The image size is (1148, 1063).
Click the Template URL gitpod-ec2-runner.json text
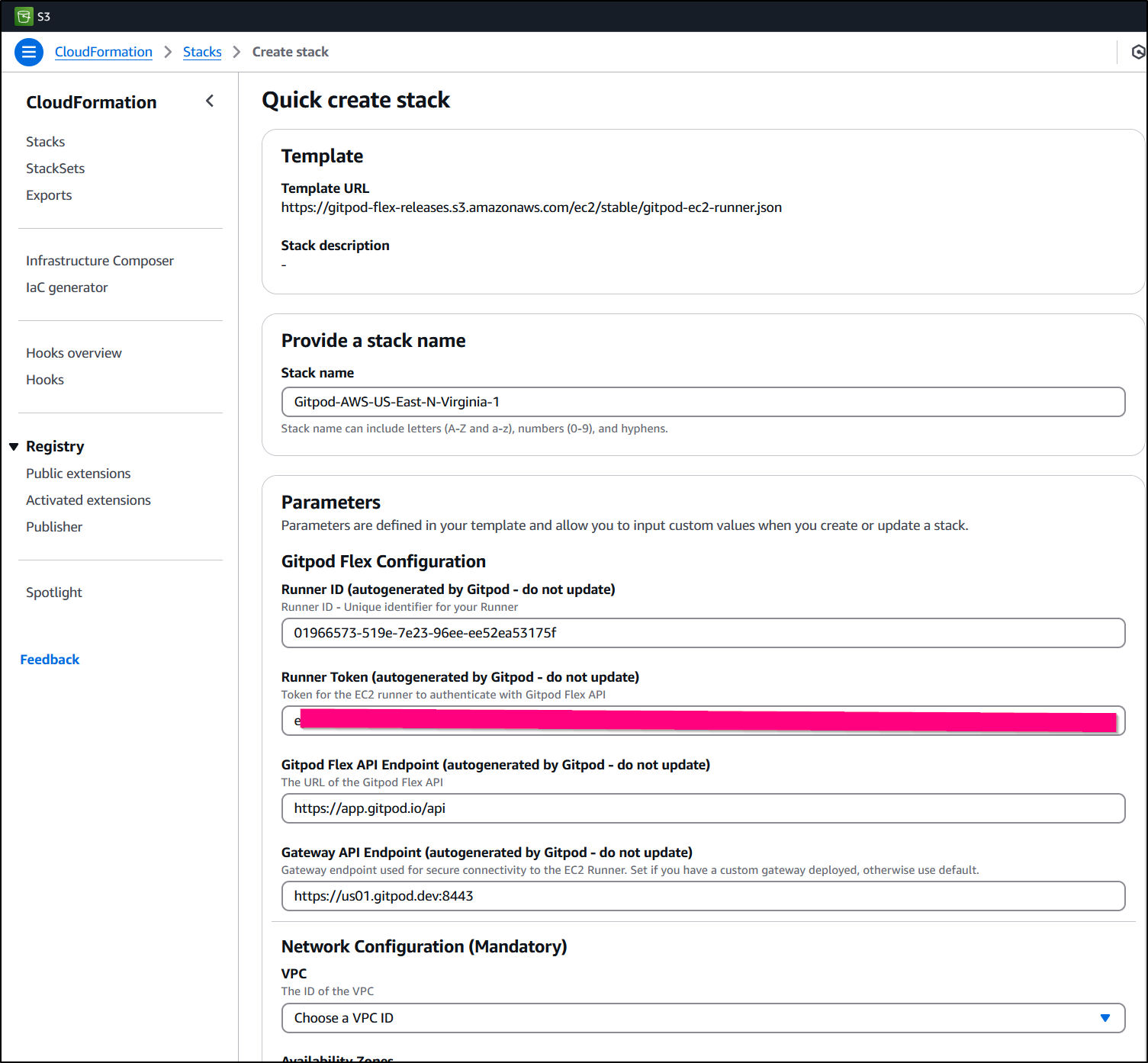pyautogui.click(x=532, y=207)
